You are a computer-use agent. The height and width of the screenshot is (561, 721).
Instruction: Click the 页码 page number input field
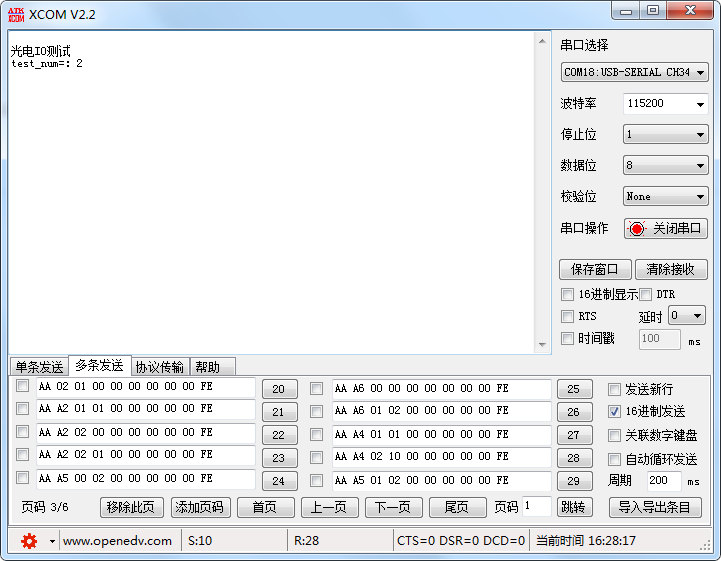(537, 507)
